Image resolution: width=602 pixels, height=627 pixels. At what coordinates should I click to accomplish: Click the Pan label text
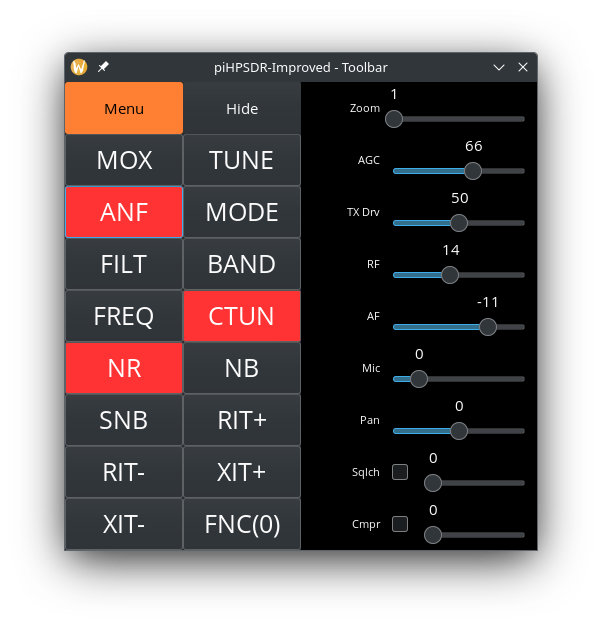tap(370, 420)
